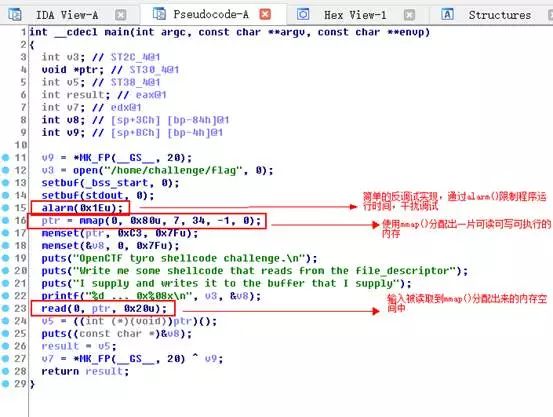Screen dimensions: 553x417
Task: Toggle breakpoint dot on line 20
Action: (x=5, y=271)
